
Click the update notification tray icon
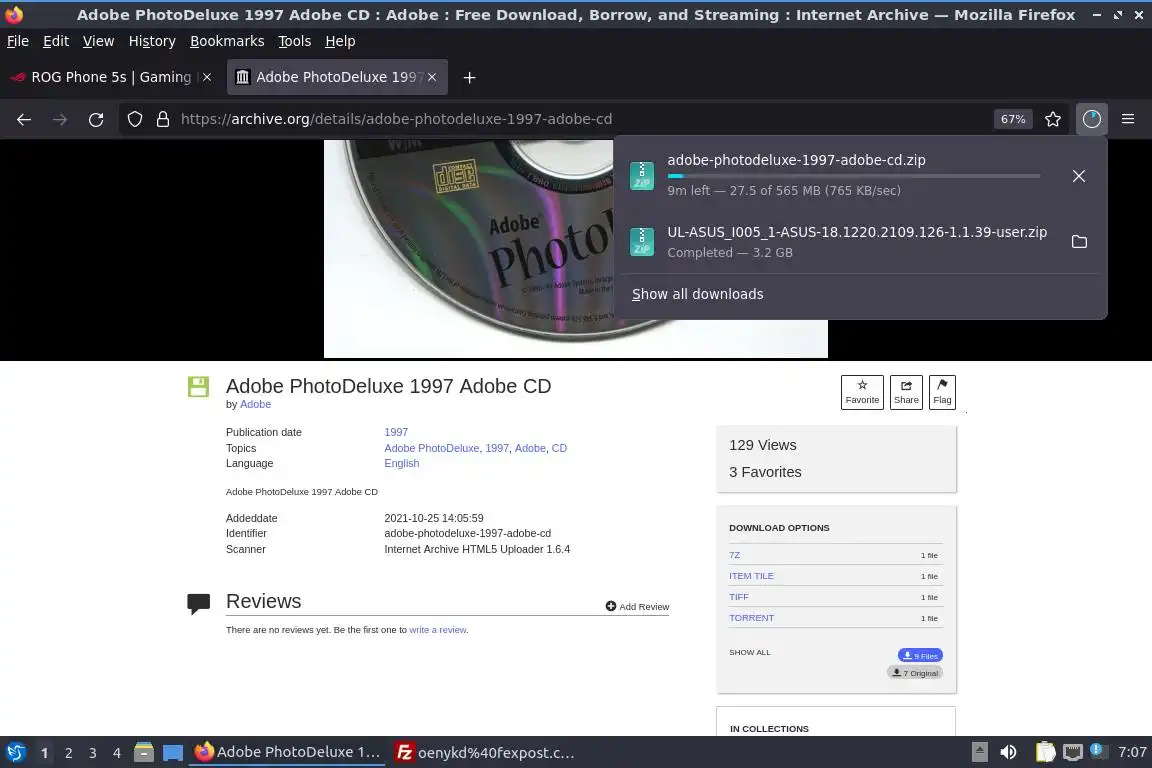pyautogui.click(x=1097, y=750)
